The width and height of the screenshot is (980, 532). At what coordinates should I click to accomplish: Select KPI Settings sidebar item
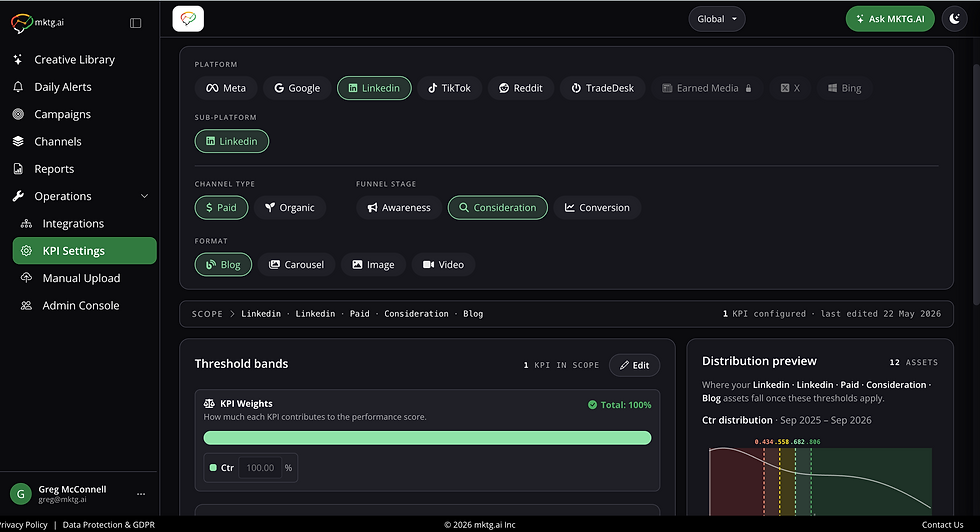tap(84, 251)
